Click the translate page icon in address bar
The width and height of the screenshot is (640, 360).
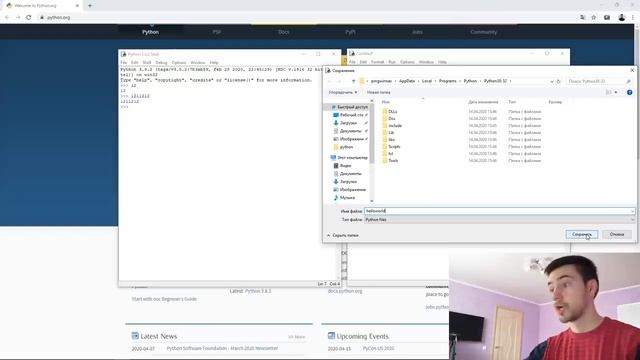582,18
